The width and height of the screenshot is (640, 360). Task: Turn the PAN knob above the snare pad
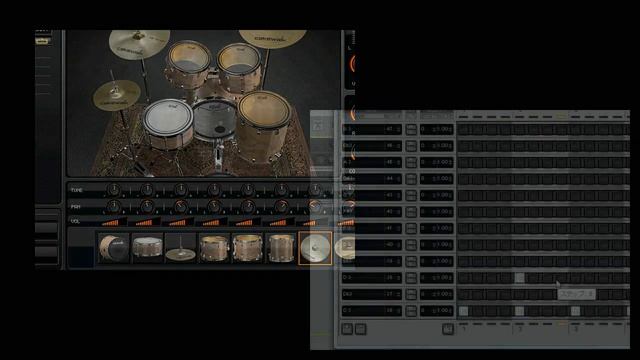pos(147,207)
